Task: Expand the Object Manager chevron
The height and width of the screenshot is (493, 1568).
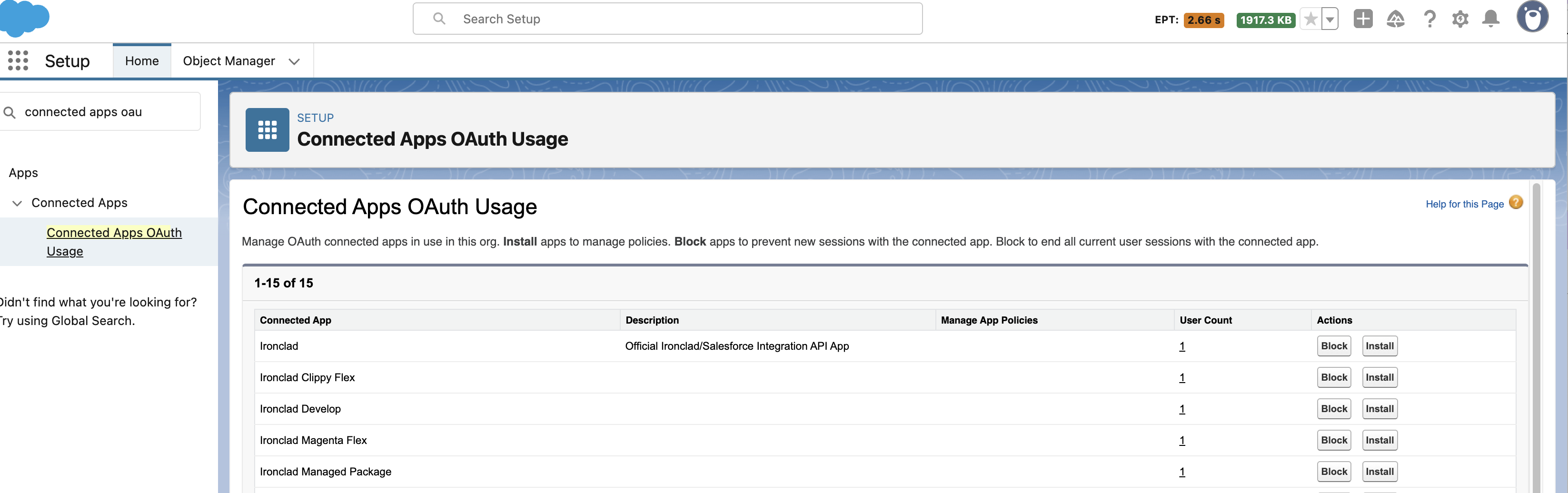Action: (294, 61)
